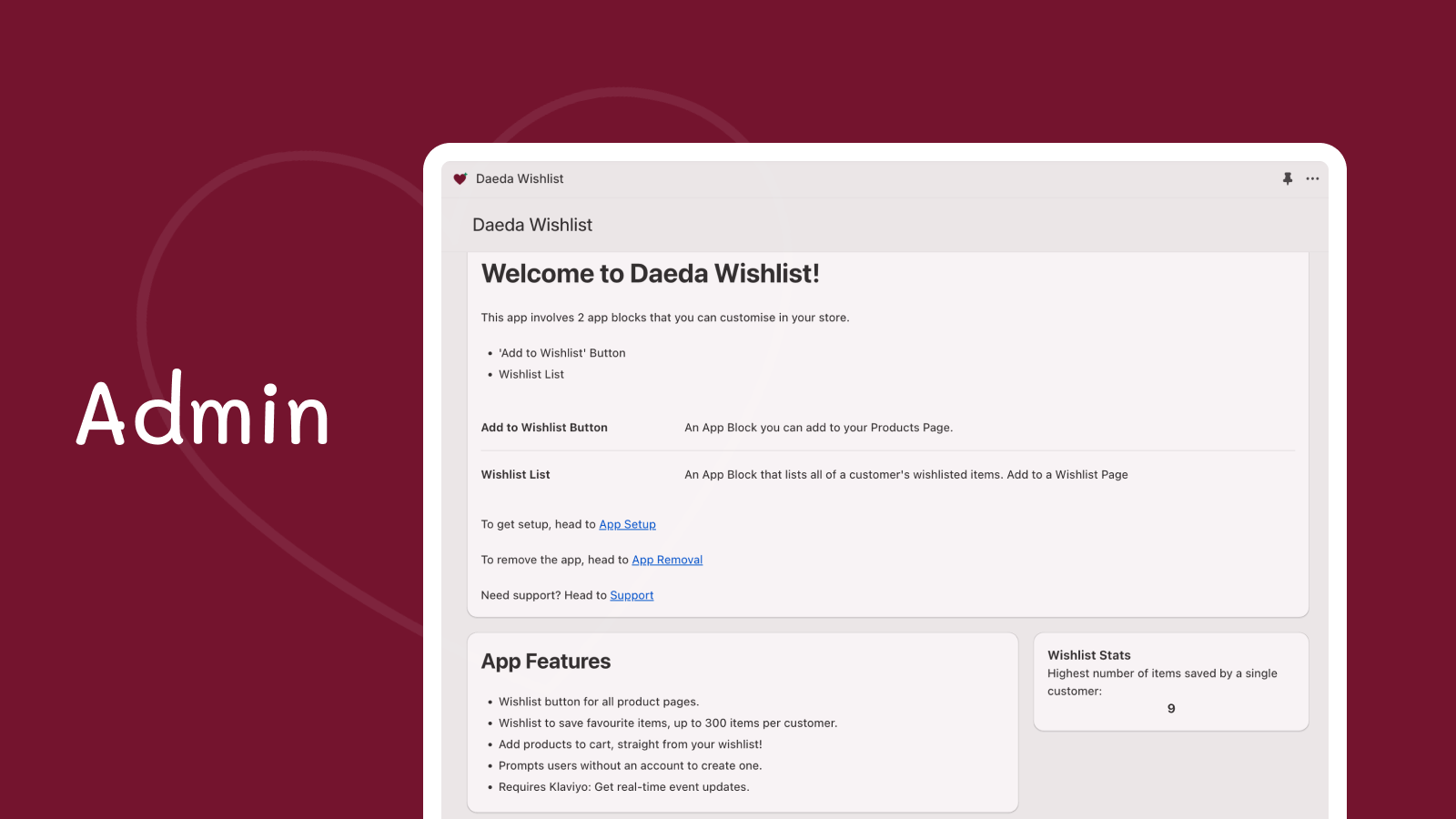Click the 'up to 300 items per customer' bullet
This screenshot has width=1456, height=819.
[x=668, y=723]
